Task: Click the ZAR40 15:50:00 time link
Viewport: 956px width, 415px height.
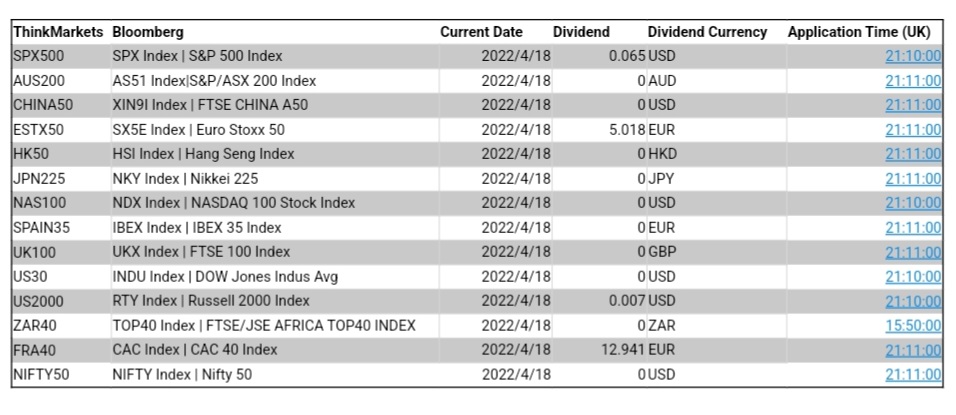Action: tap(912, 326)
